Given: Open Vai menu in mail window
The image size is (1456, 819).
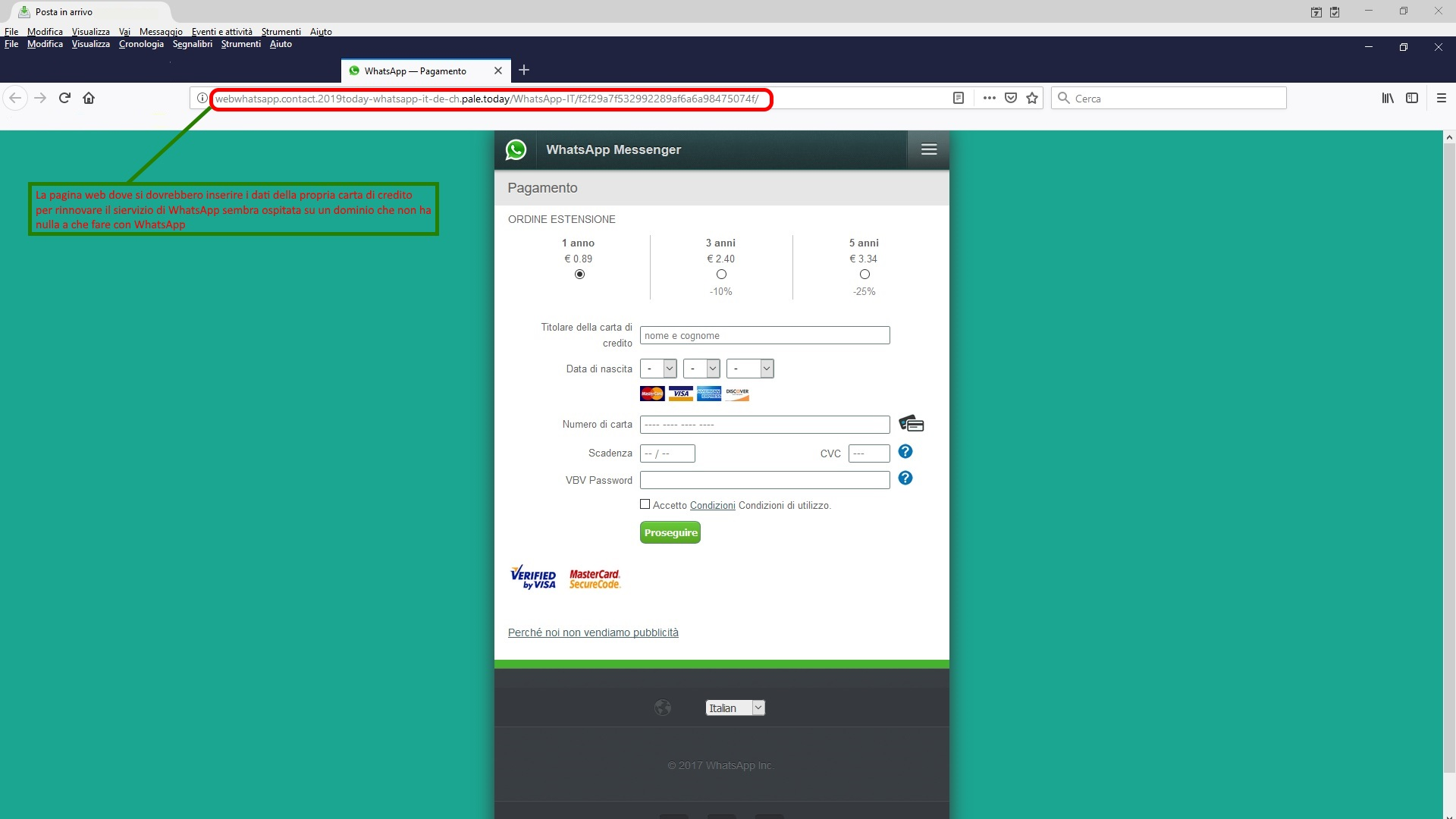Looking at the screenshot, I should [x=124, y=32].
